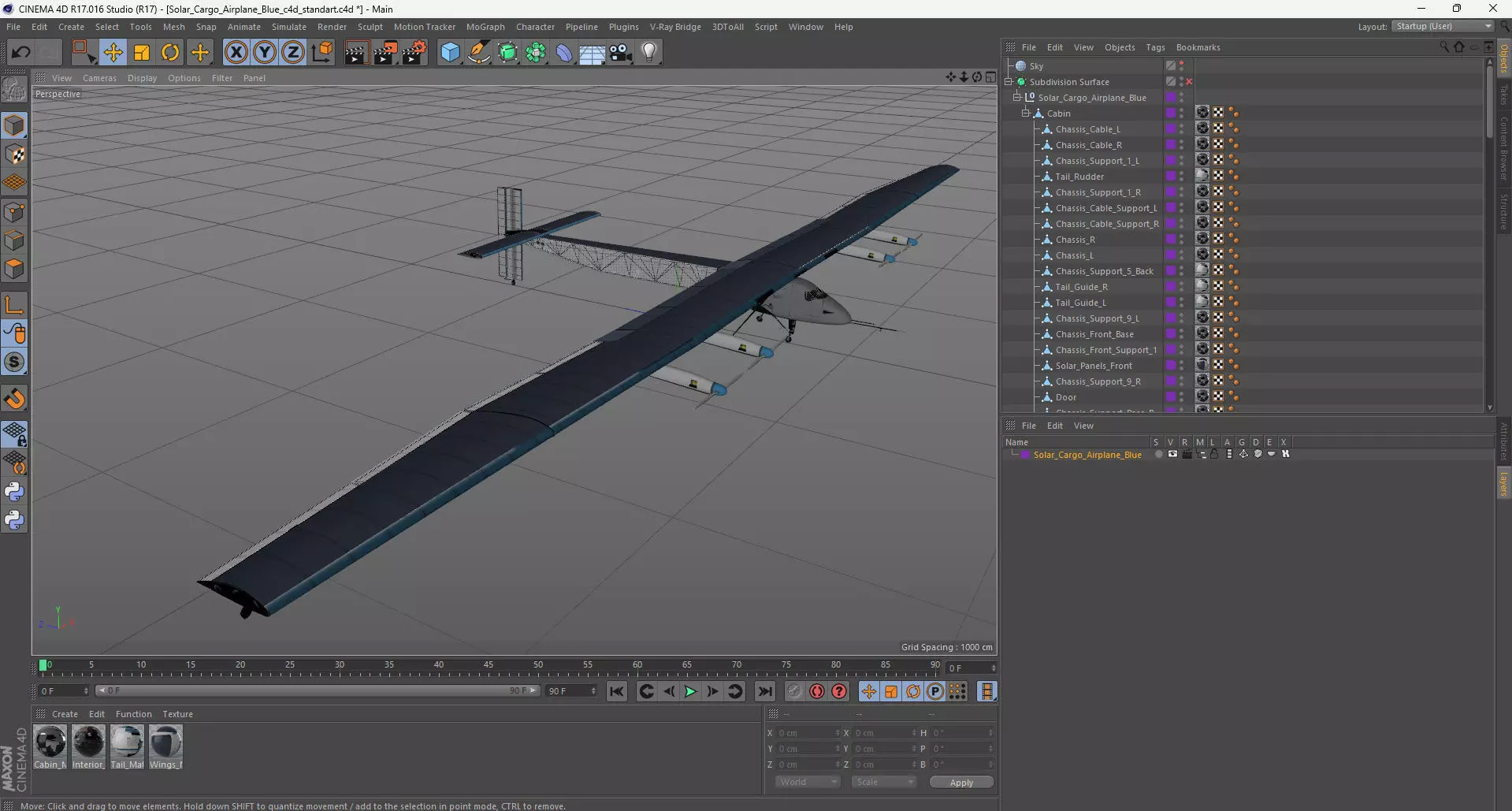Toggle layer Solo dot for Solar_Cargo_Airplane_Blue
1512x811 pixels.
pos(1158,454)
